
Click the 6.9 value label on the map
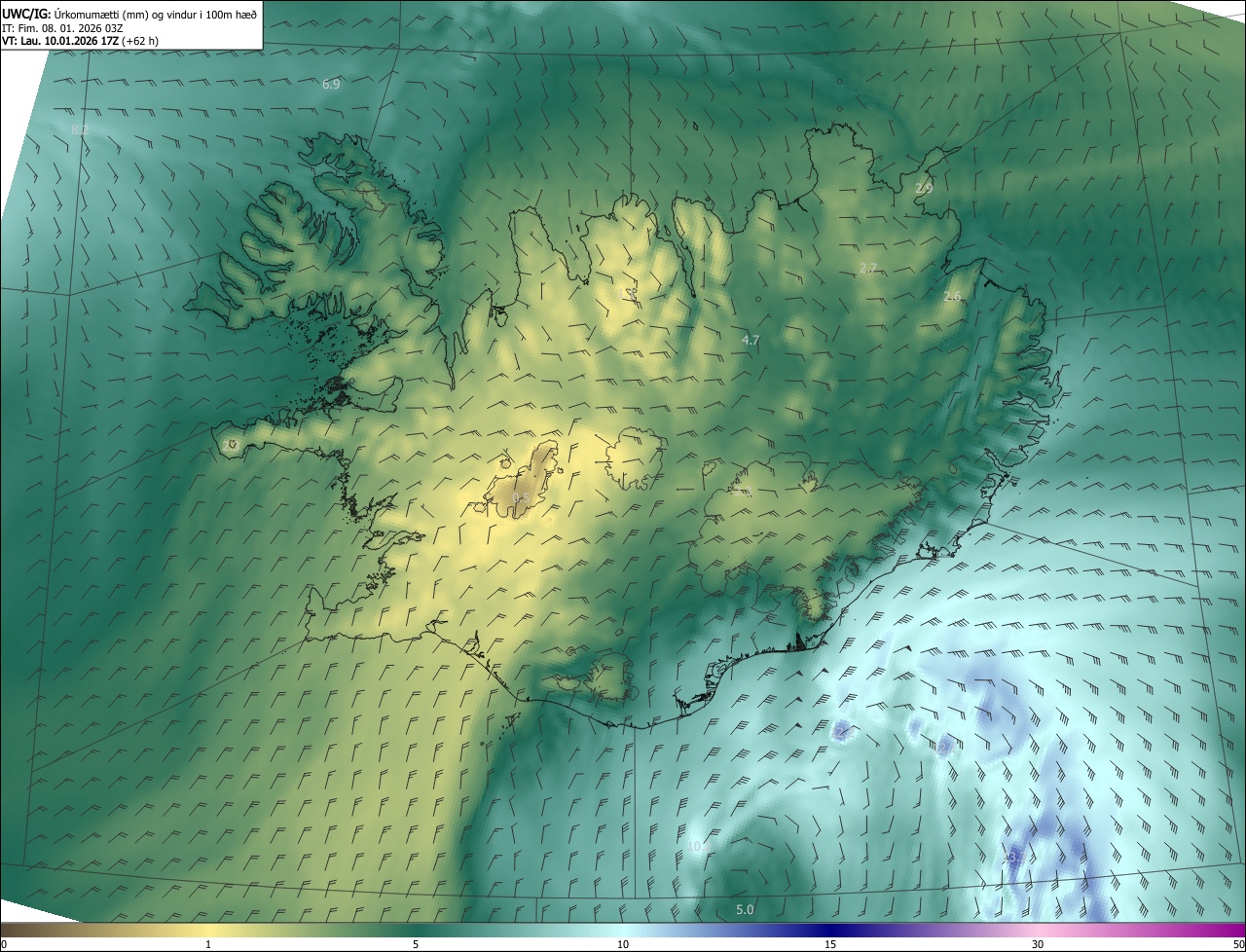[331, 85]
